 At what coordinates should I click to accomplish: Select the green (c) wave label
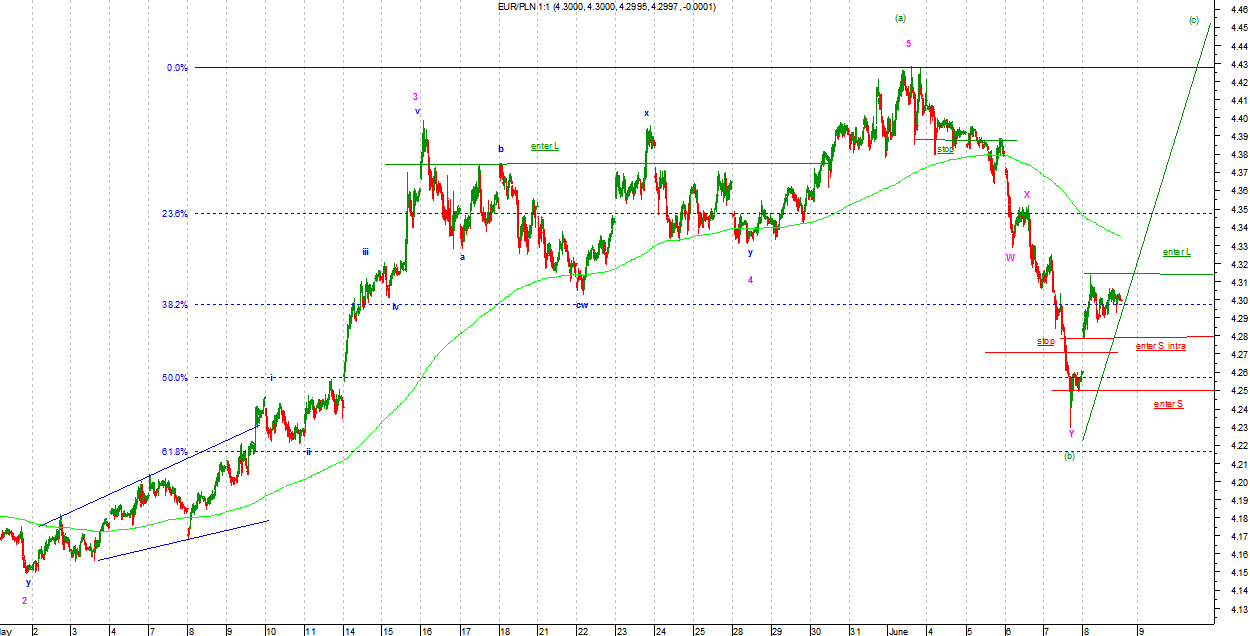pos(1194,20)
